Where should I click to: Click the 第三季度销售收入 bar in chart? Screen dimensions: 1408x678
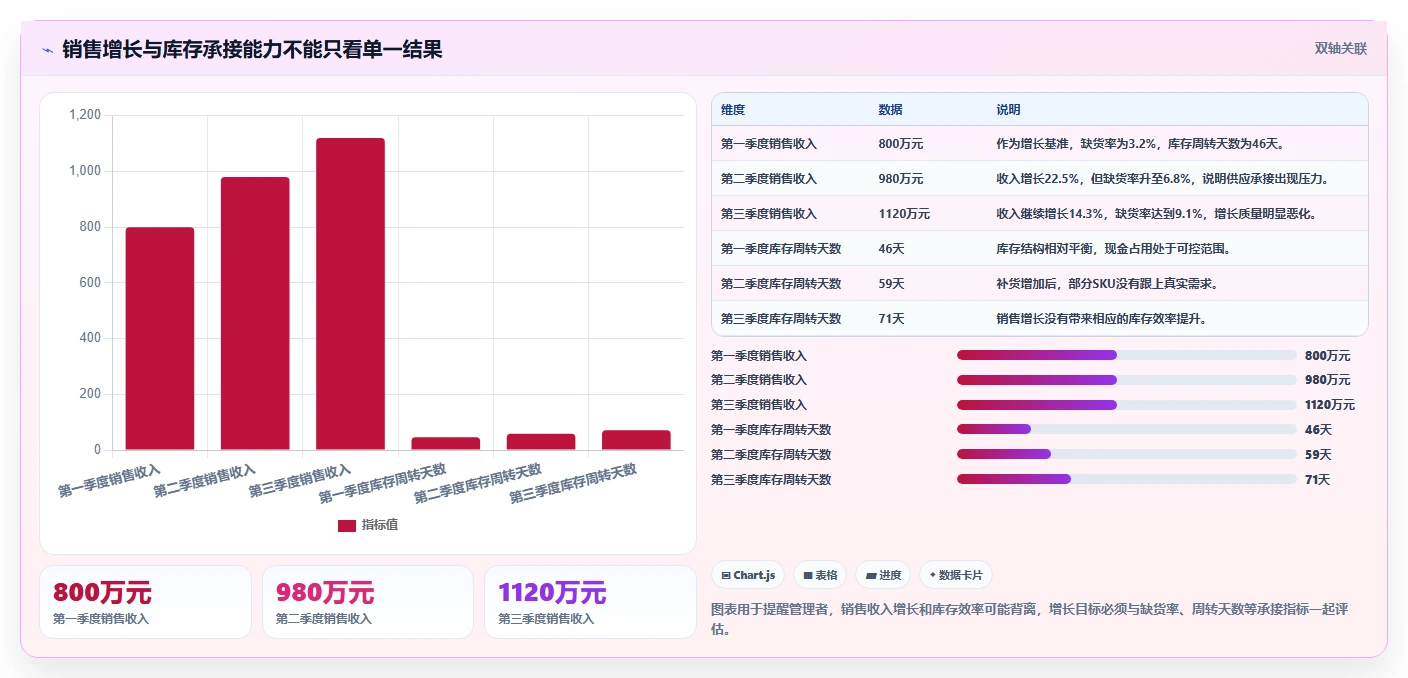[350, 294]
